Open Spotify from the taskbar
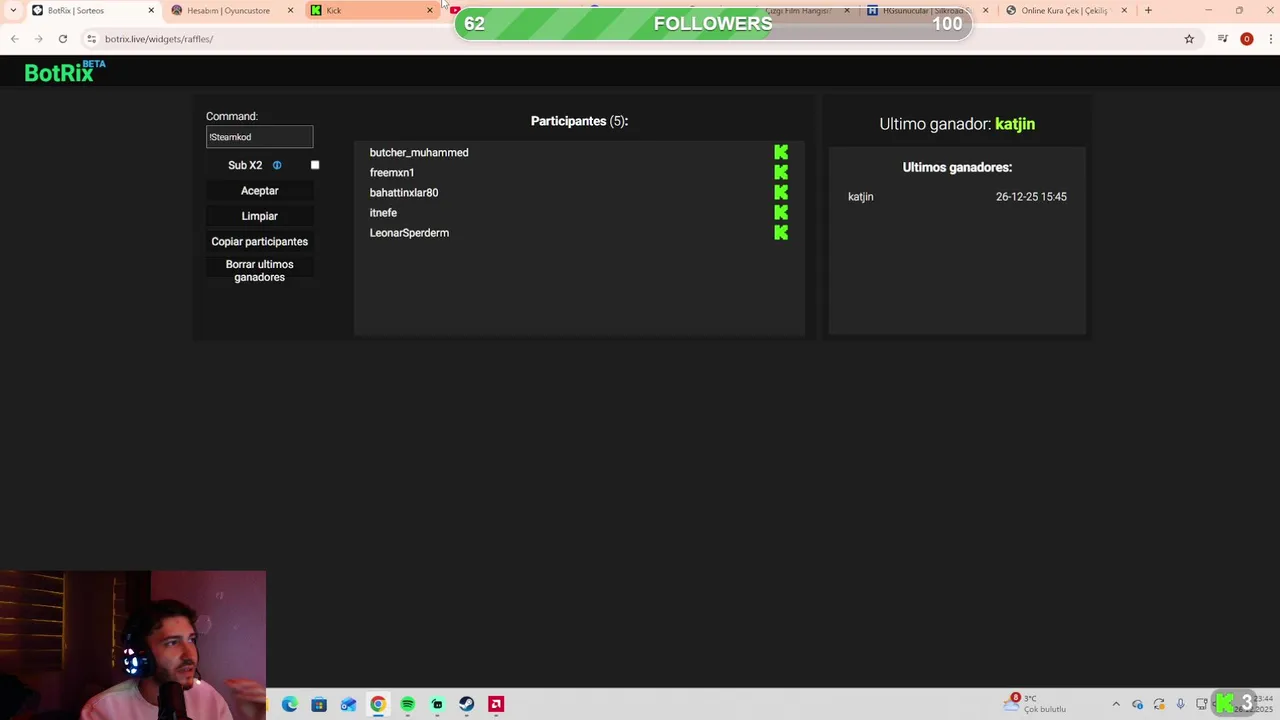 point(407,704)
